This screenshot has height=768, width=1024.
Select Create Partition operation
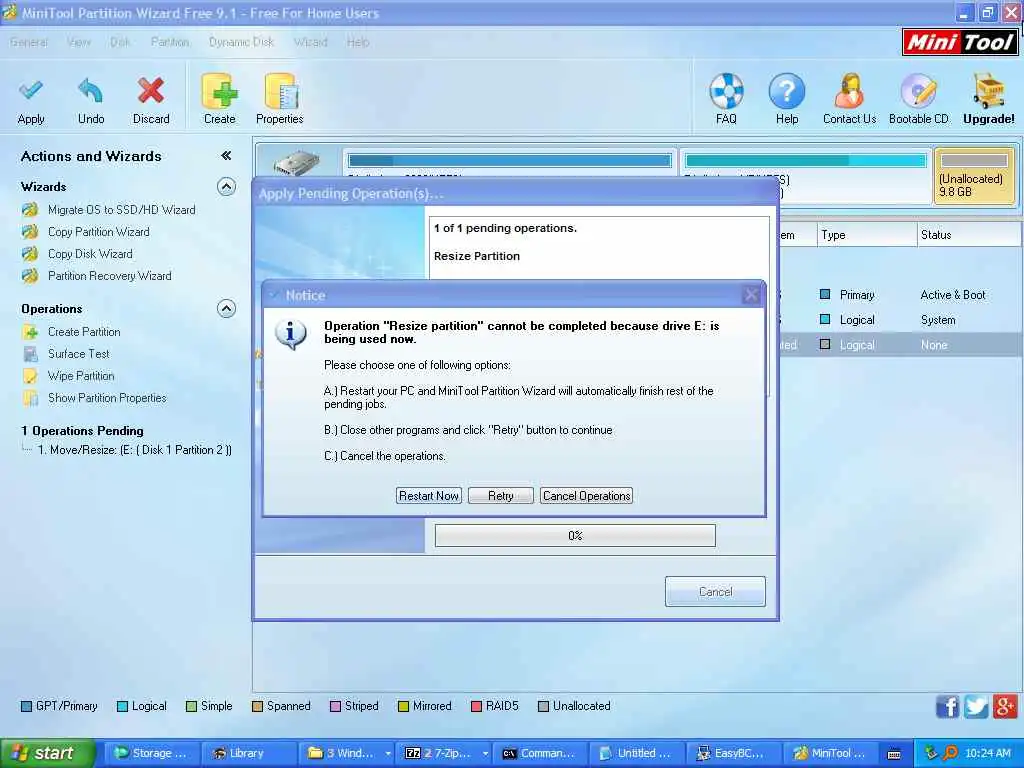pyautogui.click(x=84, y=332)
